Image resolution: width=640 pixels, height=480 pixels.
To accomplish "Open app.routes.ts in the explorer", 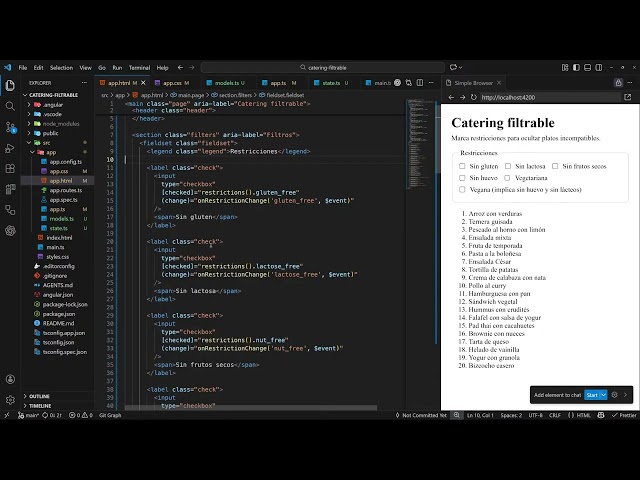I will click(x=65, y=190).
